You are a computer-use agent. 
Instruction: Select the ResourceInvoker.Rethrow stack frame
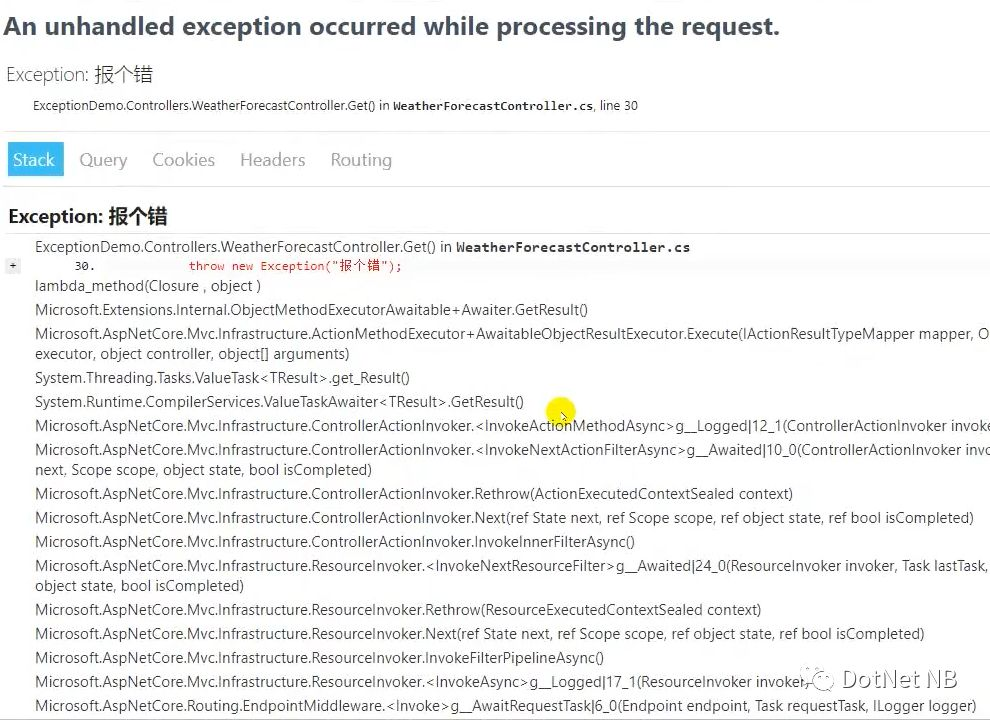397,610
